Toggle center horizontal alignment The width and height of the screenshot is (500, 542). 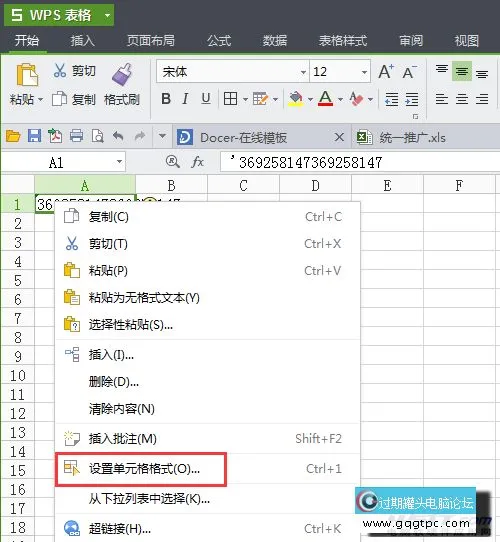(x=462, y=99)
